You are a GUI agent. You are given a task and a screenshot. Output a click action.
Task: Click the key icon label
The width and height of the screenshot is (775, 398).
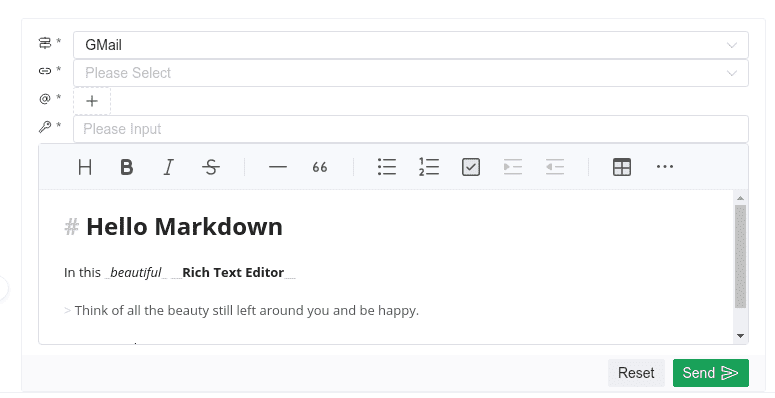(45, 127)
